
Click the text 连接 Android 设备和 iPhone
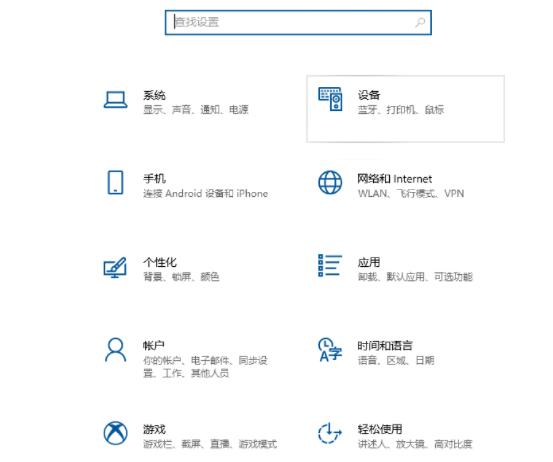tap(206, 193)
